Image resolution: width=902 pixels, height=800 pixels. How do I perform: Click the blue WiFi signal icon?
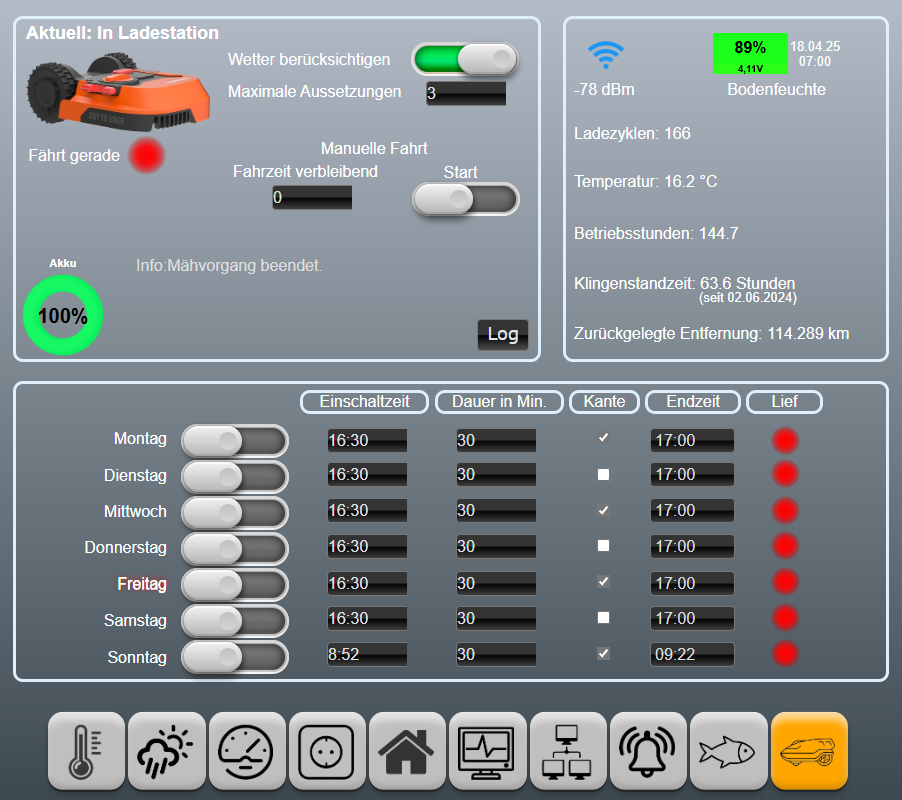(x=606, y=55)
